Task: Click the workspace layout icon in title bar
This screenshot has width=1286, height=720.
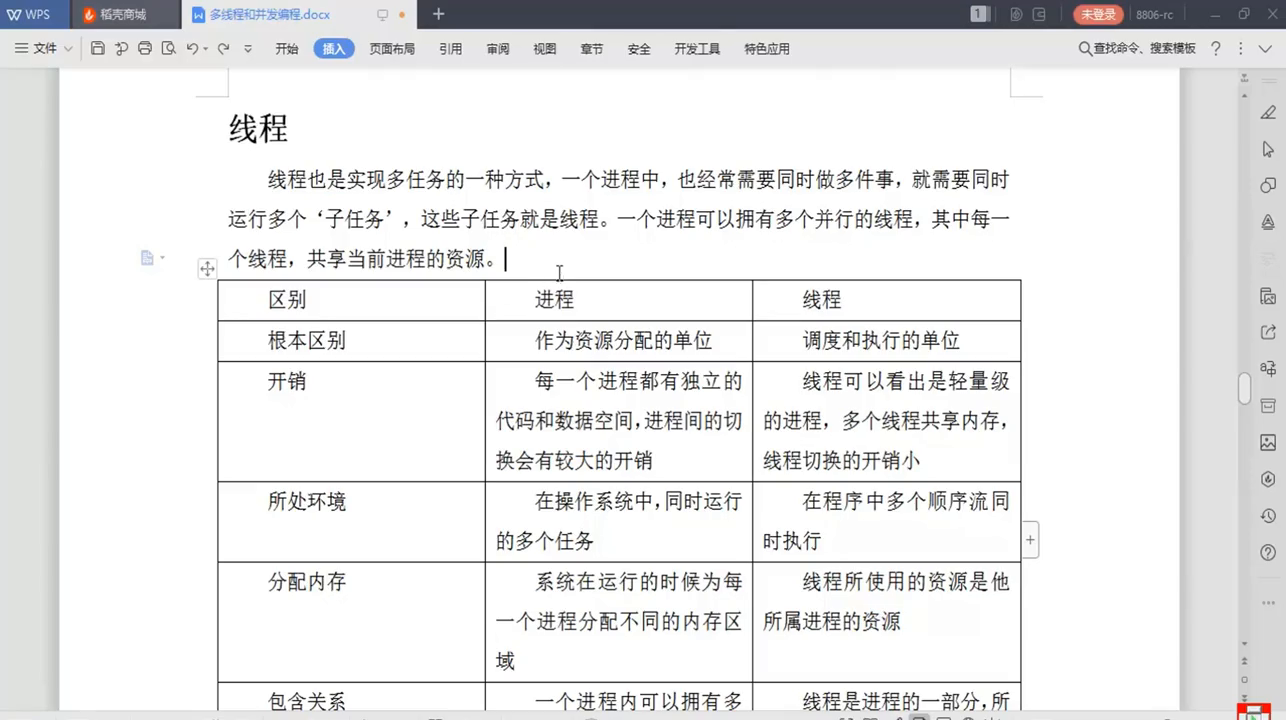Action: (x=1039, y=14)
